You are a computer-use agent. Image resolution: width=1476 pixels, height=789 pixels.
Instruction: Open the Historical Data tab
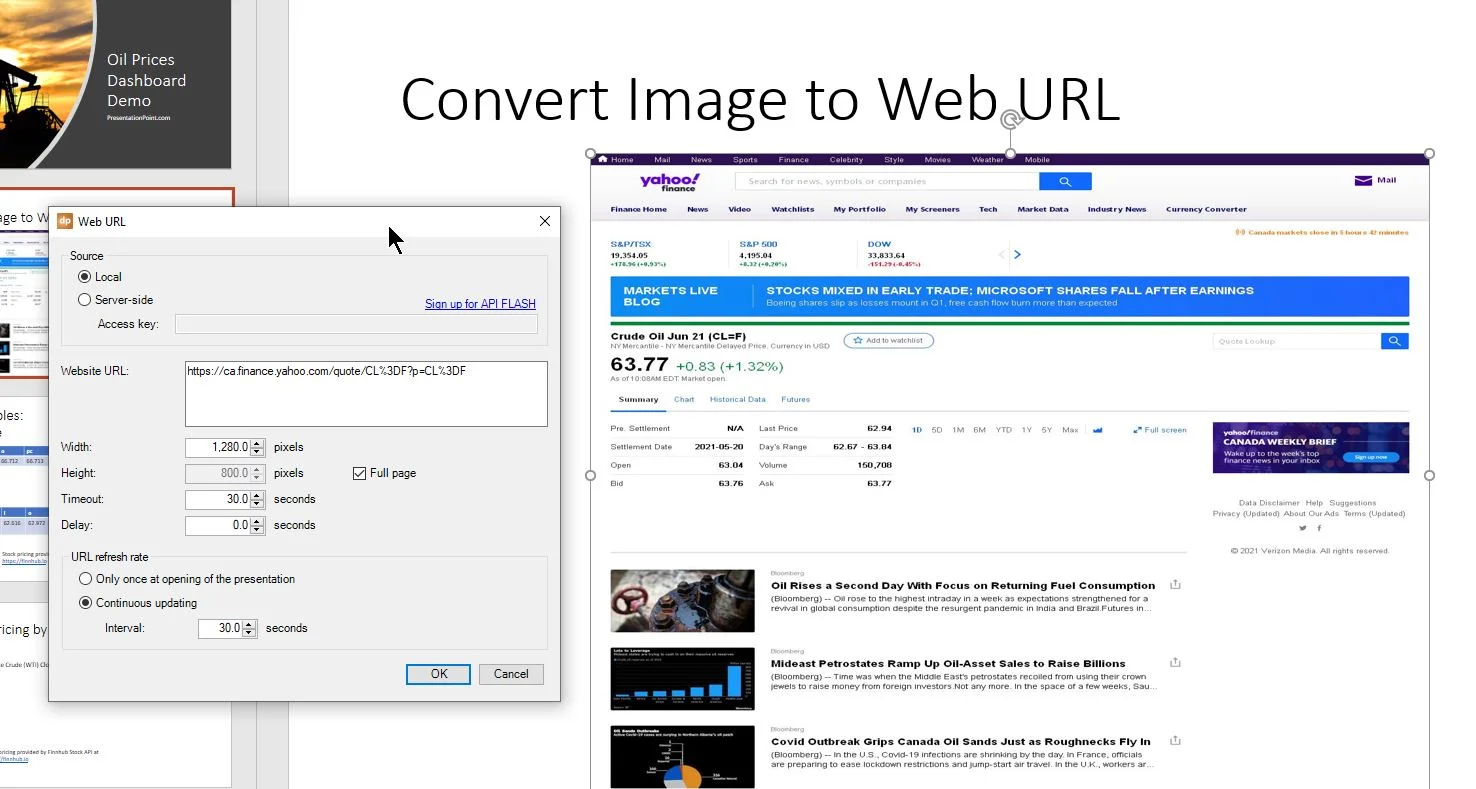point(738,400)
